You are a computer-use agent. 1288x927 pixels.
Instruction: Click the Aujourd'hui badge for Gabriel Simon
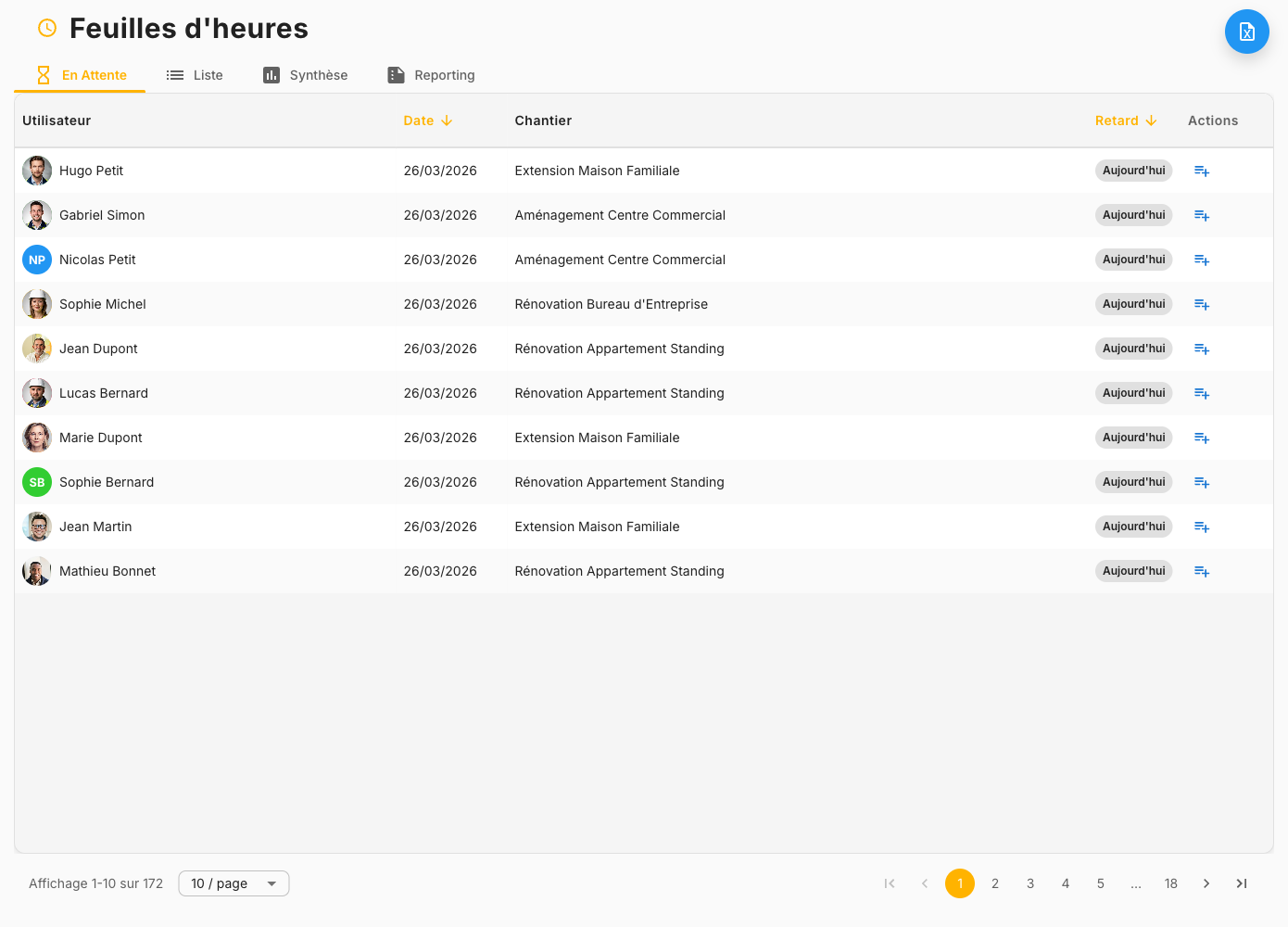tap(1133, 215)
